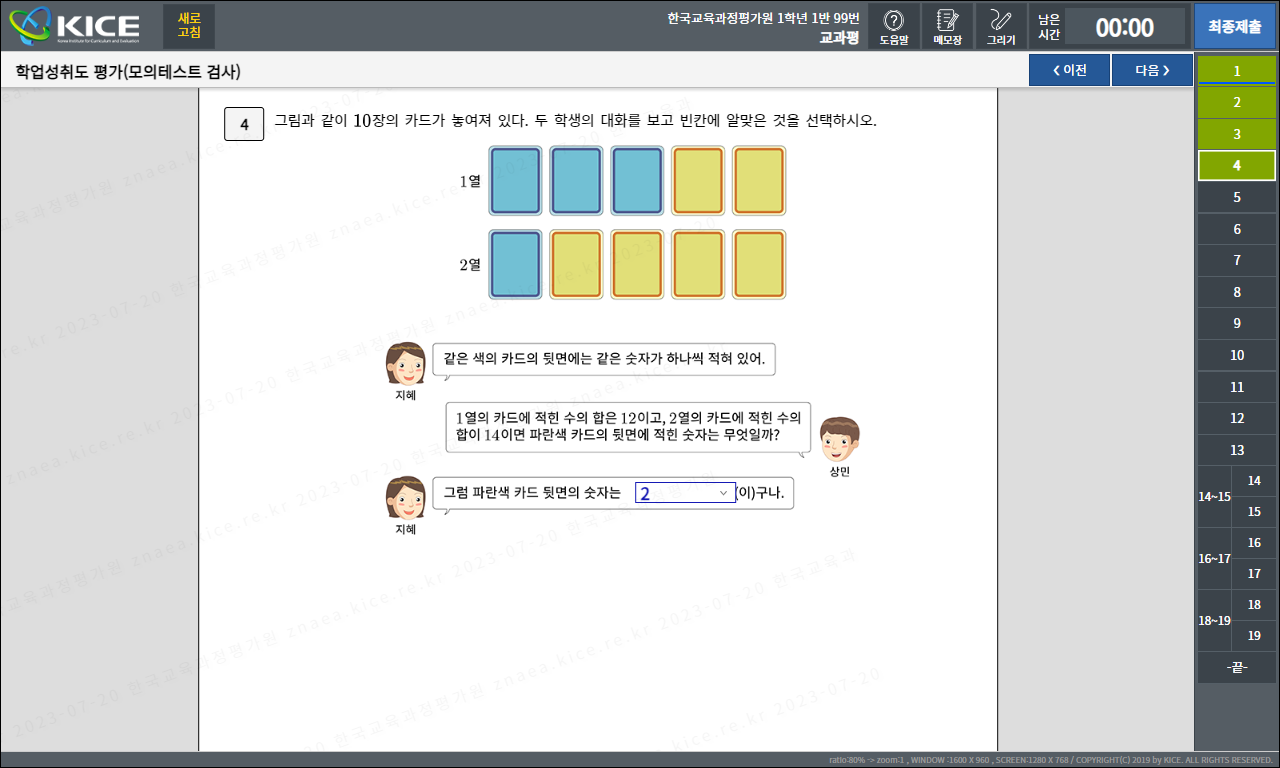
Task: Click the blue card in 2열
Action: [x=515, y=264]
